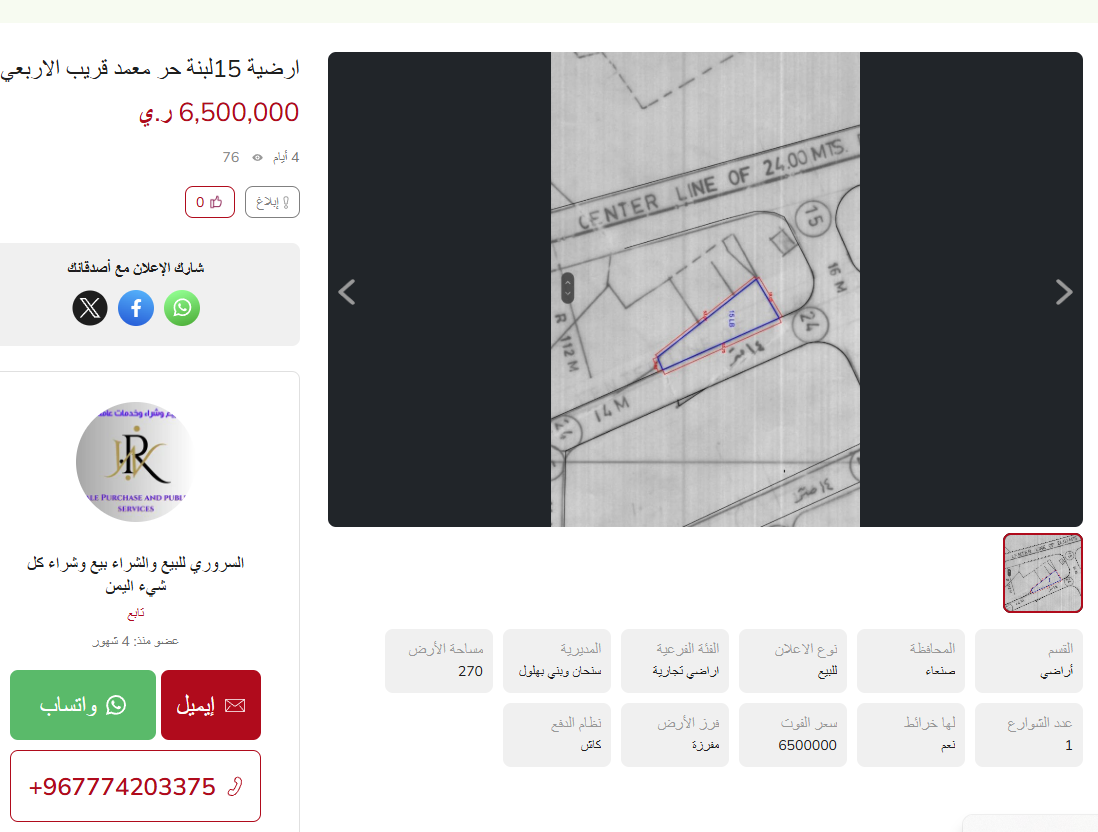The image size is (1098, 832).
Task: Click the price 6,500,000 text
Action: pyautogui.click(x=218, y=113)
